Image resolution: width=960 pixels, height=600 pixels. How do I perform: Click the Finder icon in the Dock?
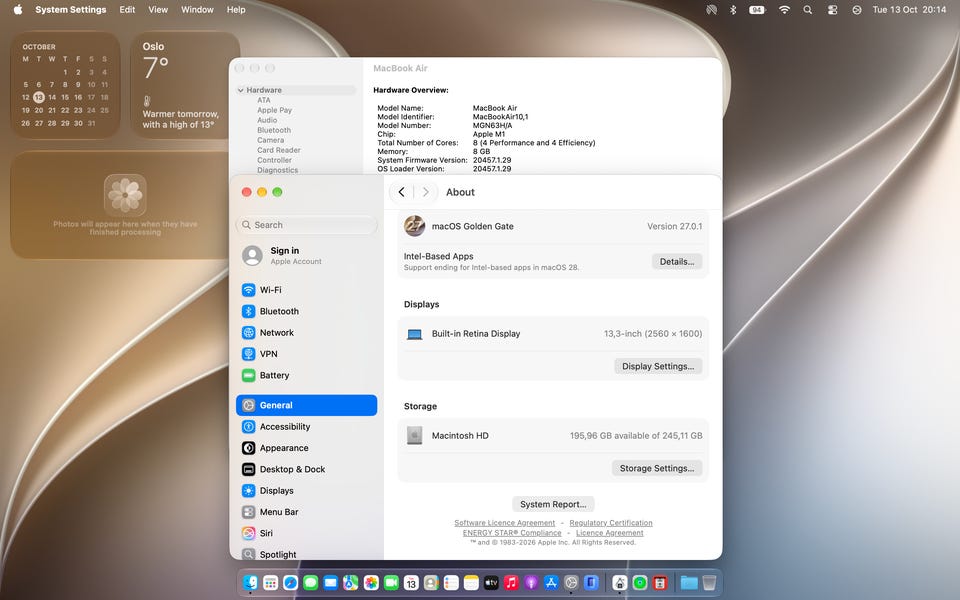[x=250, y=583]
